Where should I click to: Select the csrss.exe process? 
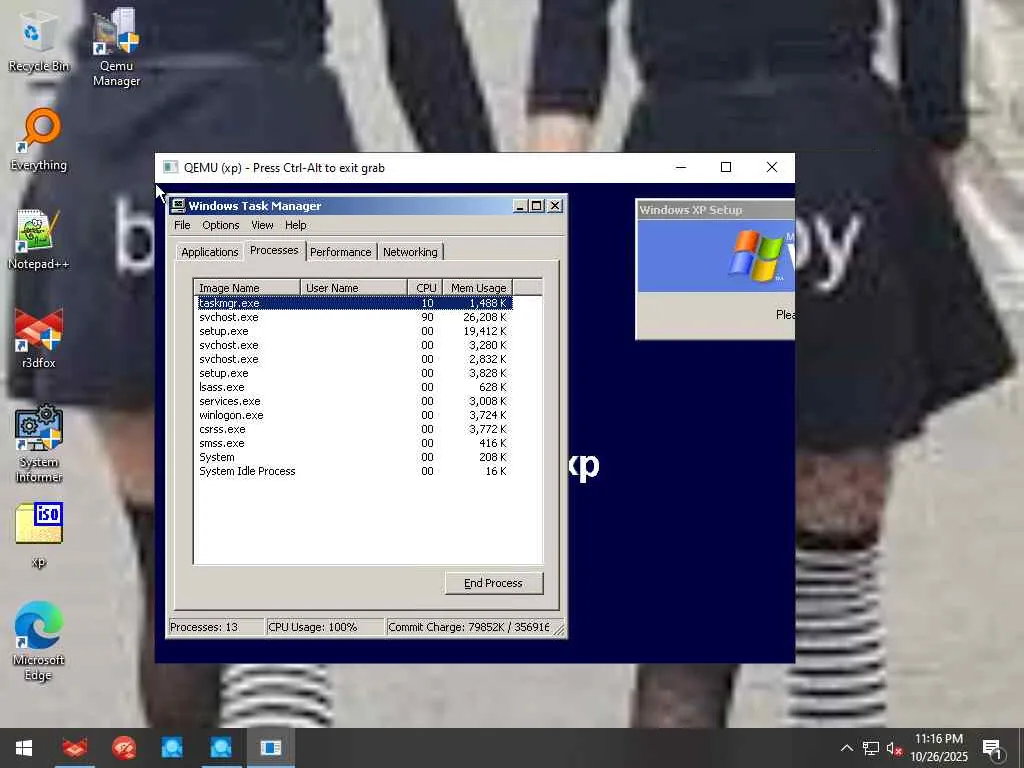tap(355, 429)
